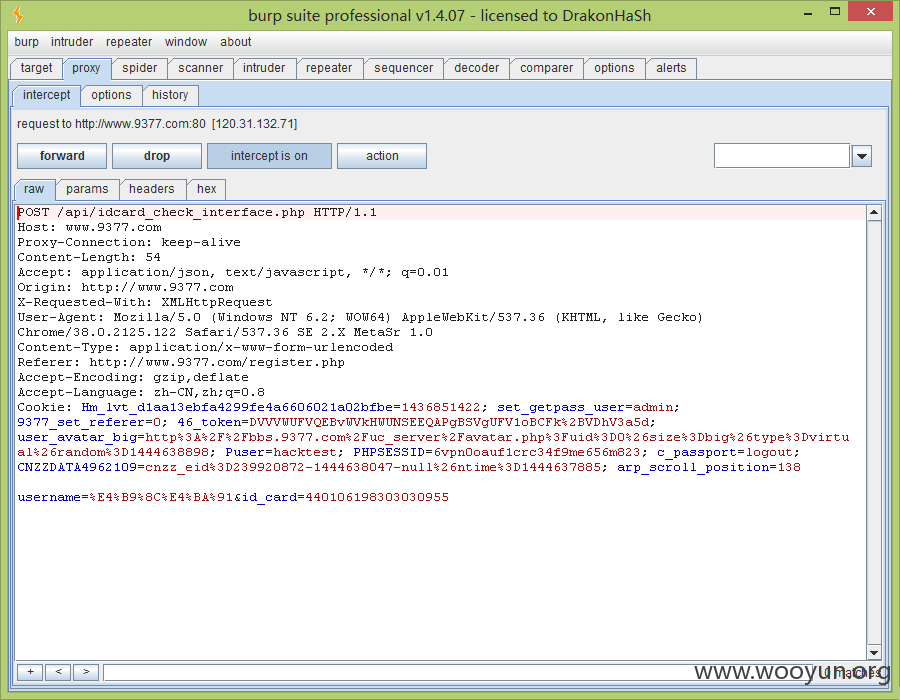Open the about menu

[x=235, y=42]
